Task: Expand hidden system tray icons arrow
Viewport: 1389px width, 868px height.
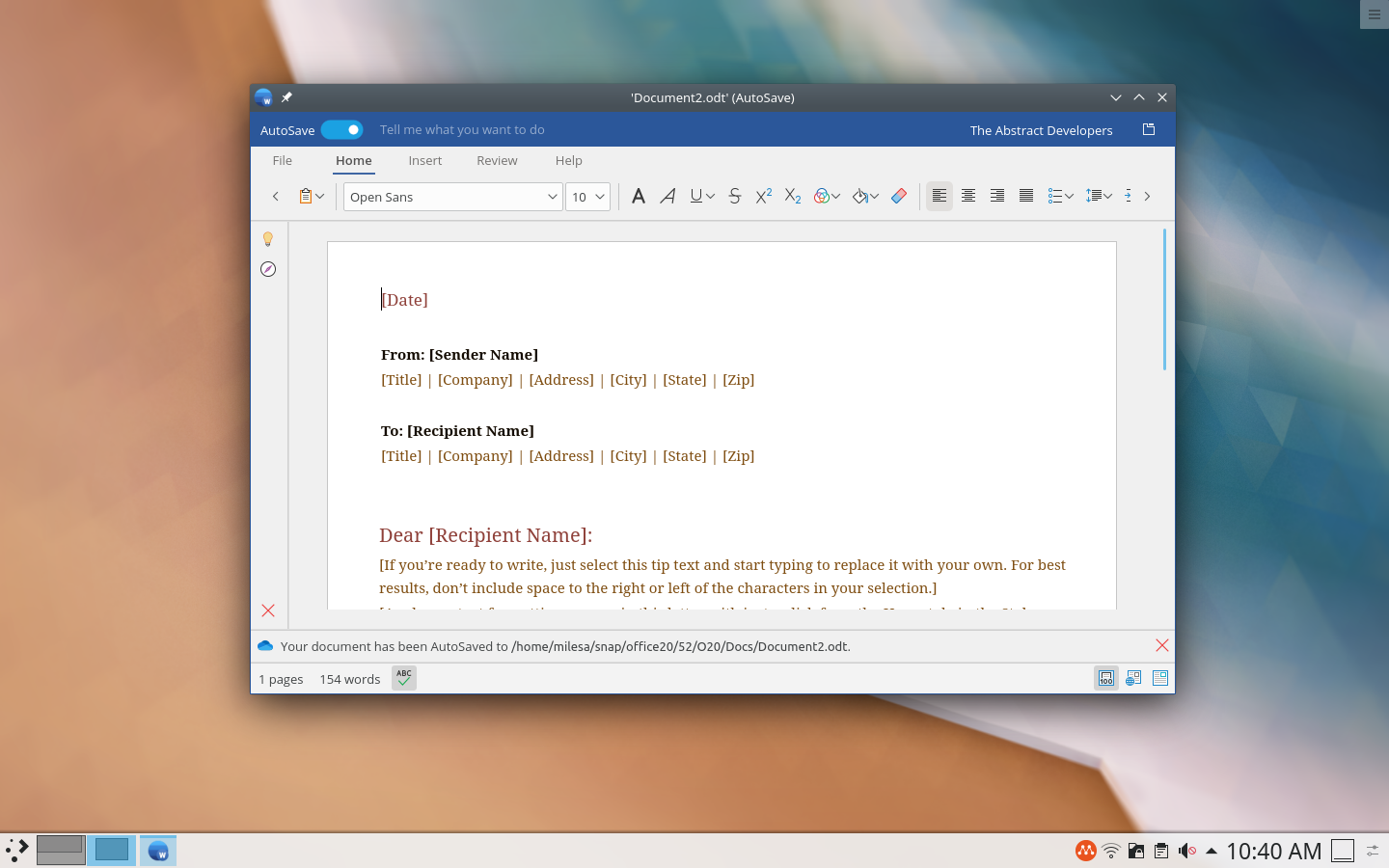Action: pyautogui.click(x=1212, y=851)
